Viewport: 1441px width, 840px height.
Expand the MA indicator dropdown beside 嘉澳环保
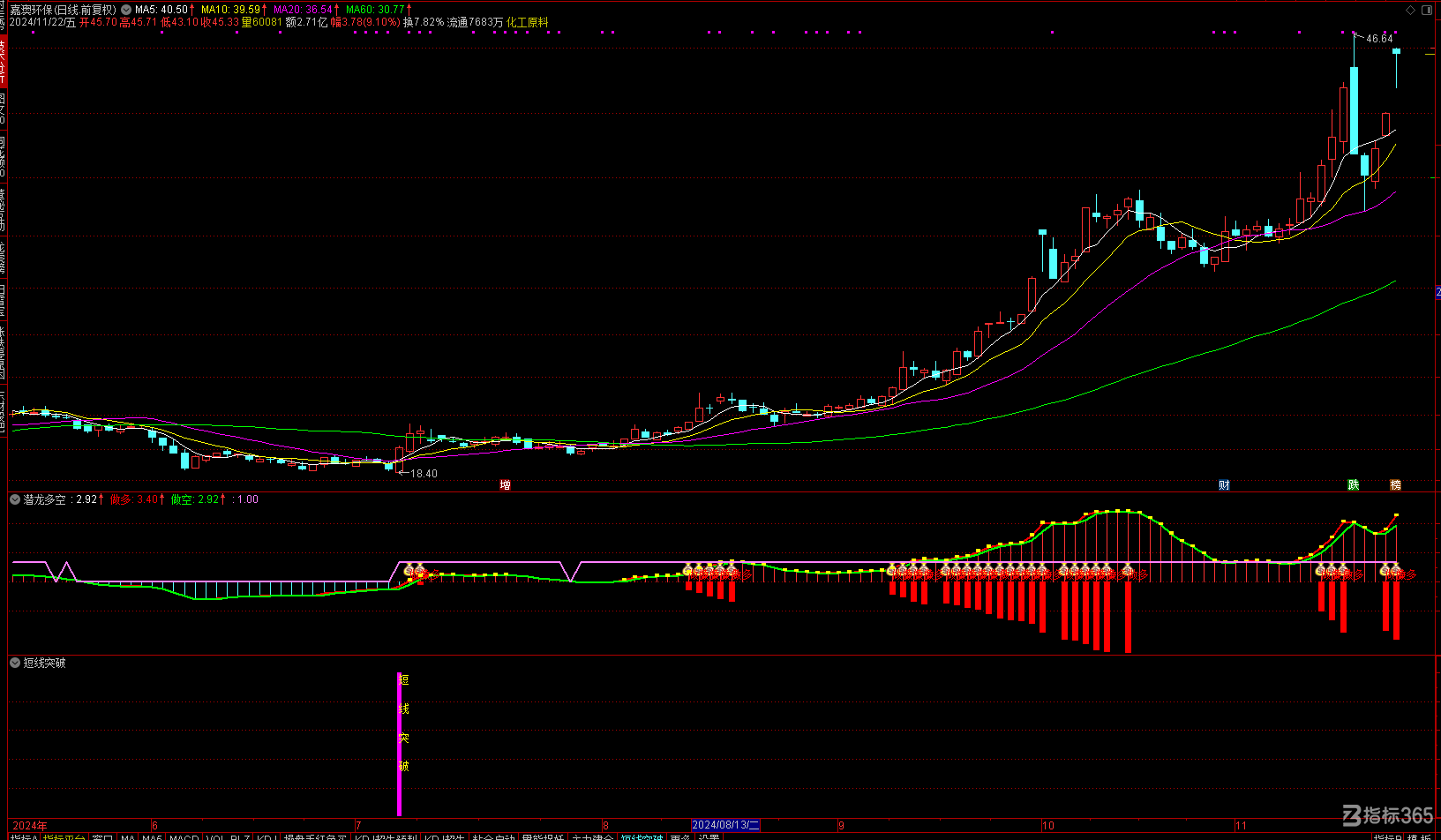click(x=124, y=10)
